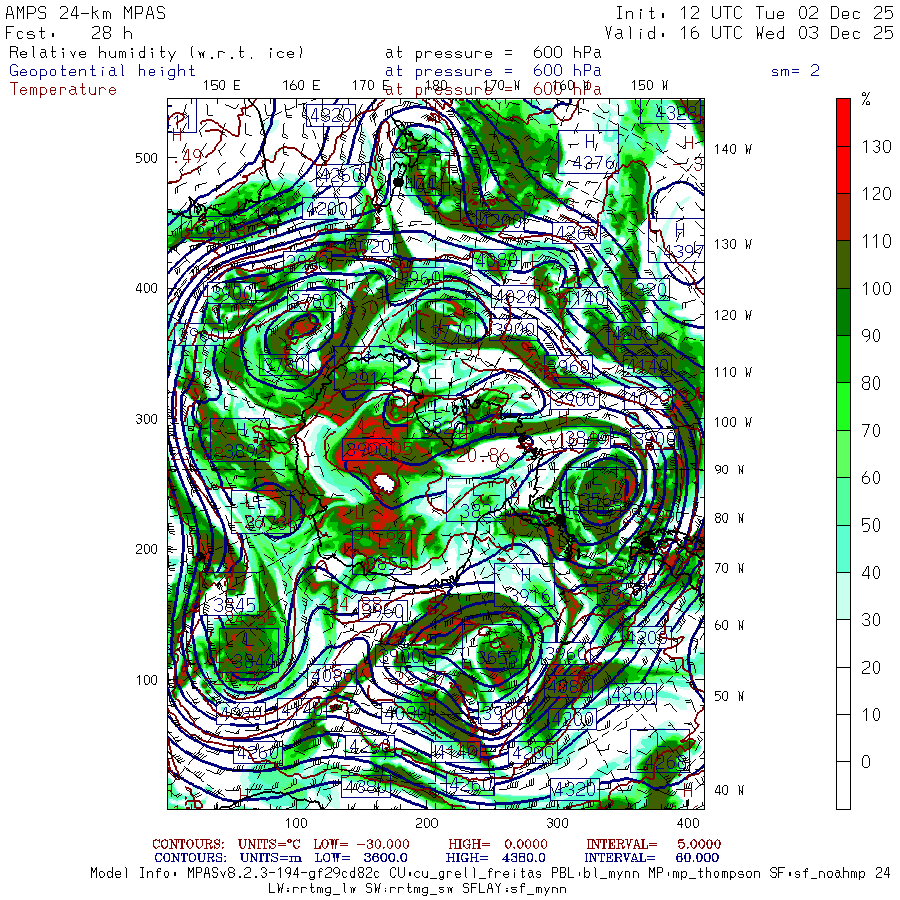This screenshot has width=900, height=900.
Task: Click the 4268 contour label near bottom right
Action: (661, 751)
